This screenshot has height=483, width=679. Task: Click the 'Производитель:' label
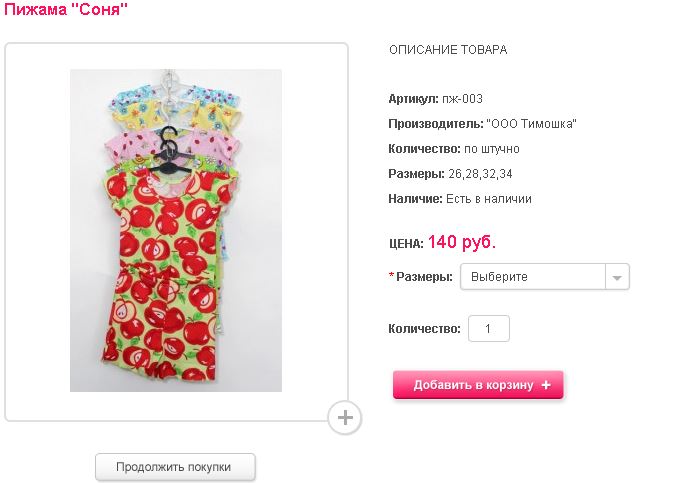point(435,124)
